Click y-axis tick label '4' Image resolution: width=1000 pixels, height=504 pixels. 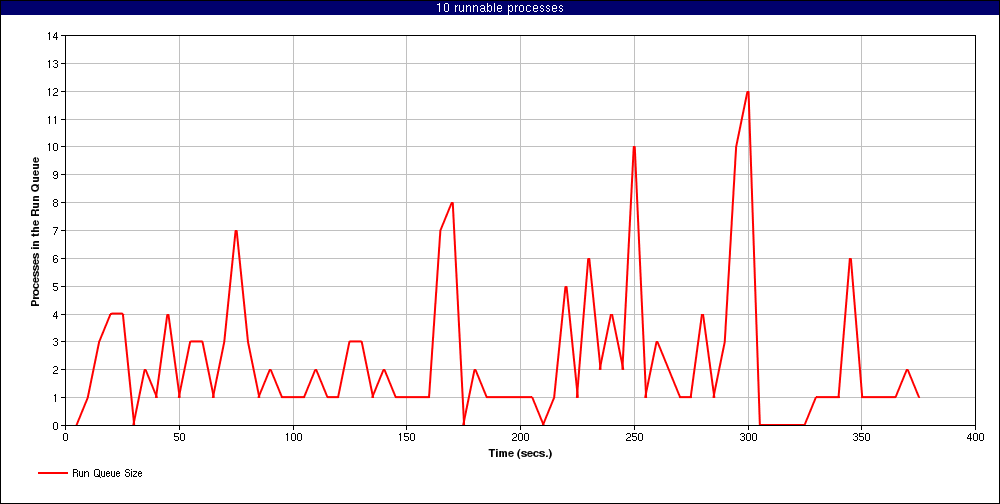point(55,314)
